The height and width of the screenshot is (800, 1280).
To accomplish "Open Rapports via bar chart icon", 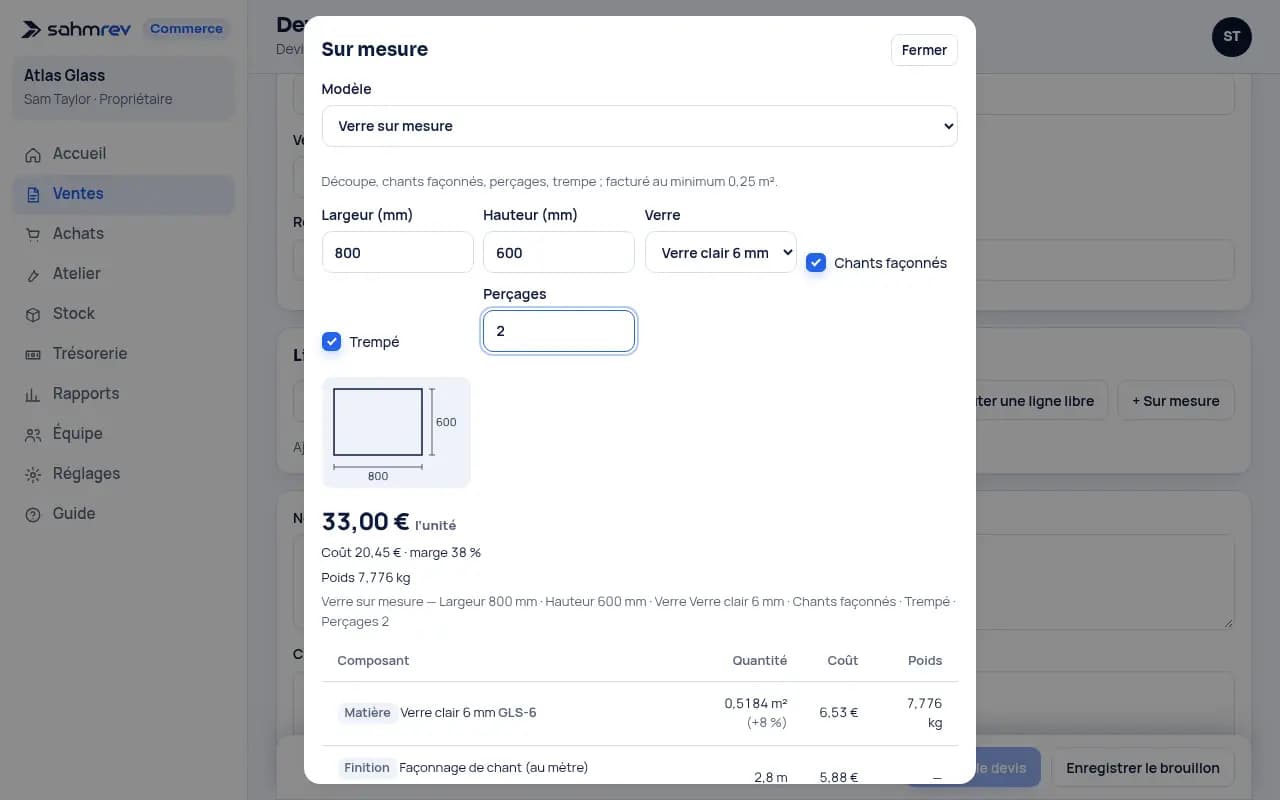I will pos(33,394).
